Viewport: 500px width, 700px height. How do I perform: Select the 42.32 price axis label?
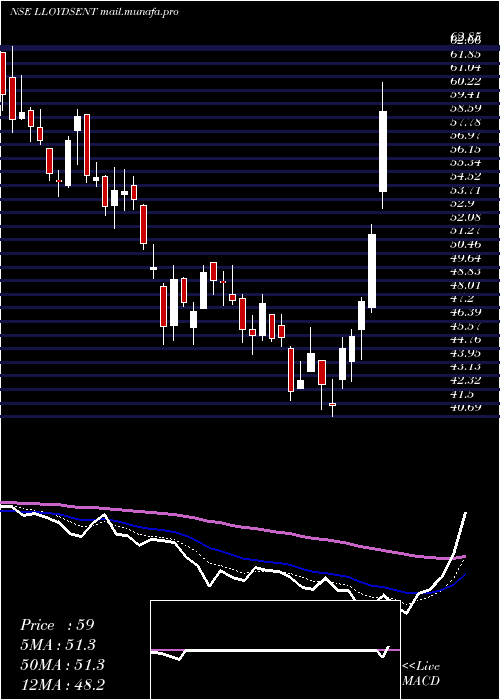point(466,381)
